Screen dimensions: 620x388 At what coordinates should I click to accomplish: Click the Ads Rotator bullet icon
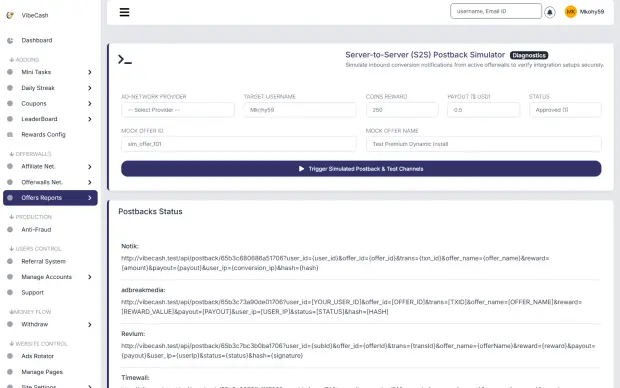click(10, 356)
